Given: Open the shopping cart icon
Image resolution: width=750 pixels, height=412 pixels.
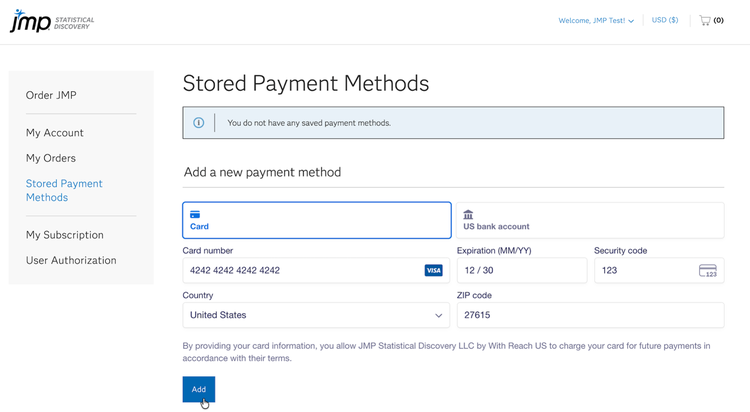Looking at the screenshot, I should pyautogui.click(x=705, y=20).
